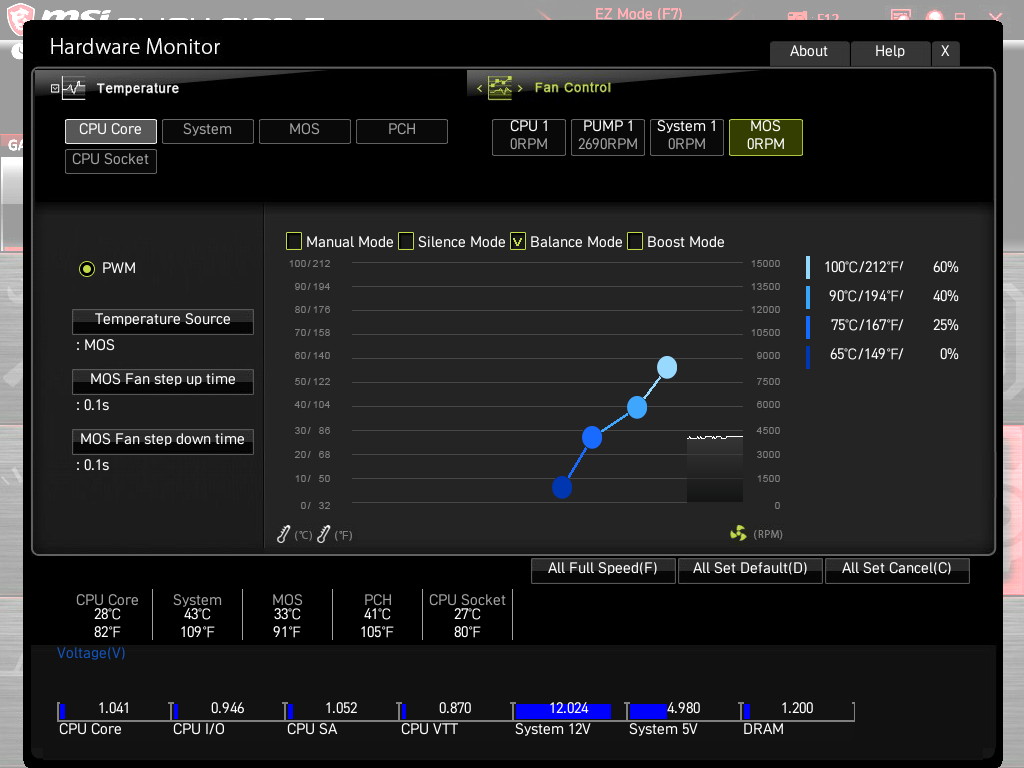Click the Fan Control chart icon

click(x=500, y=88)
